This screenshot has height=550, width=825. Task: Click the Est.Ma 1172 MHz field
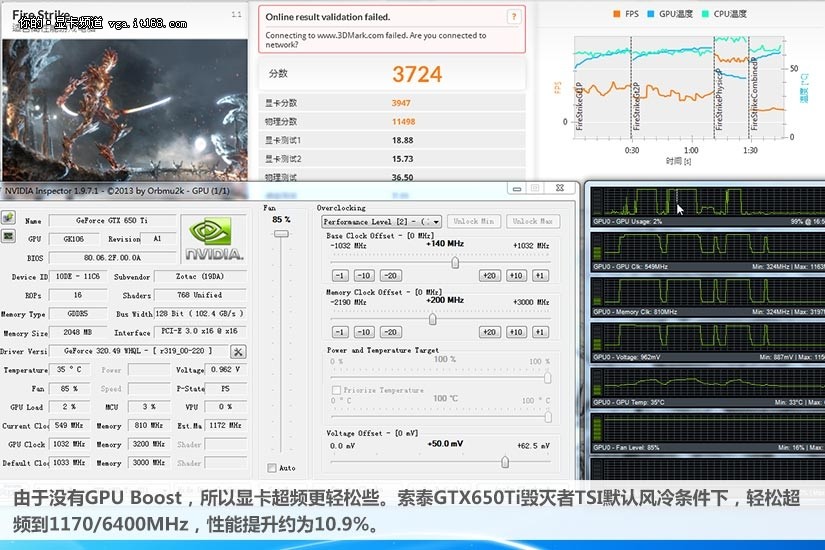click(225, 425)
